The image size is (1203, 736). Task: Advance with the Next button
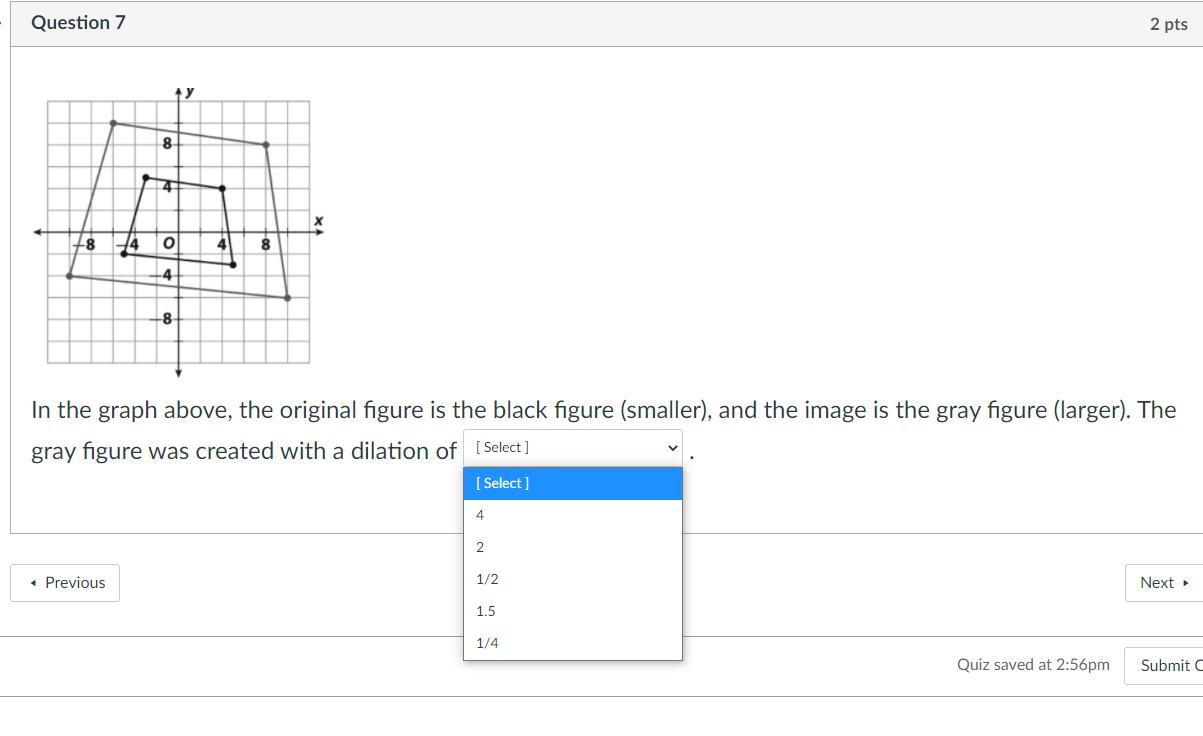tap(1163, 583)
